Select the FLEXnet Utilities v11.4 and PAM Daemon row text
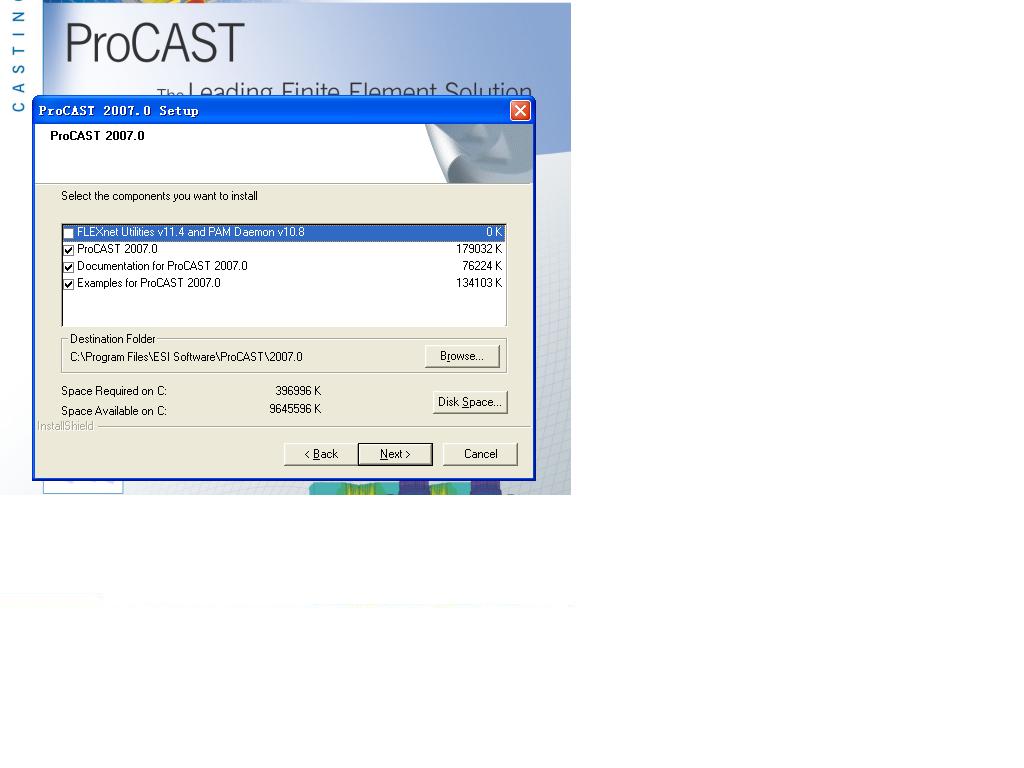This screenshot has width=1024, height=768. tap(191, 232)
